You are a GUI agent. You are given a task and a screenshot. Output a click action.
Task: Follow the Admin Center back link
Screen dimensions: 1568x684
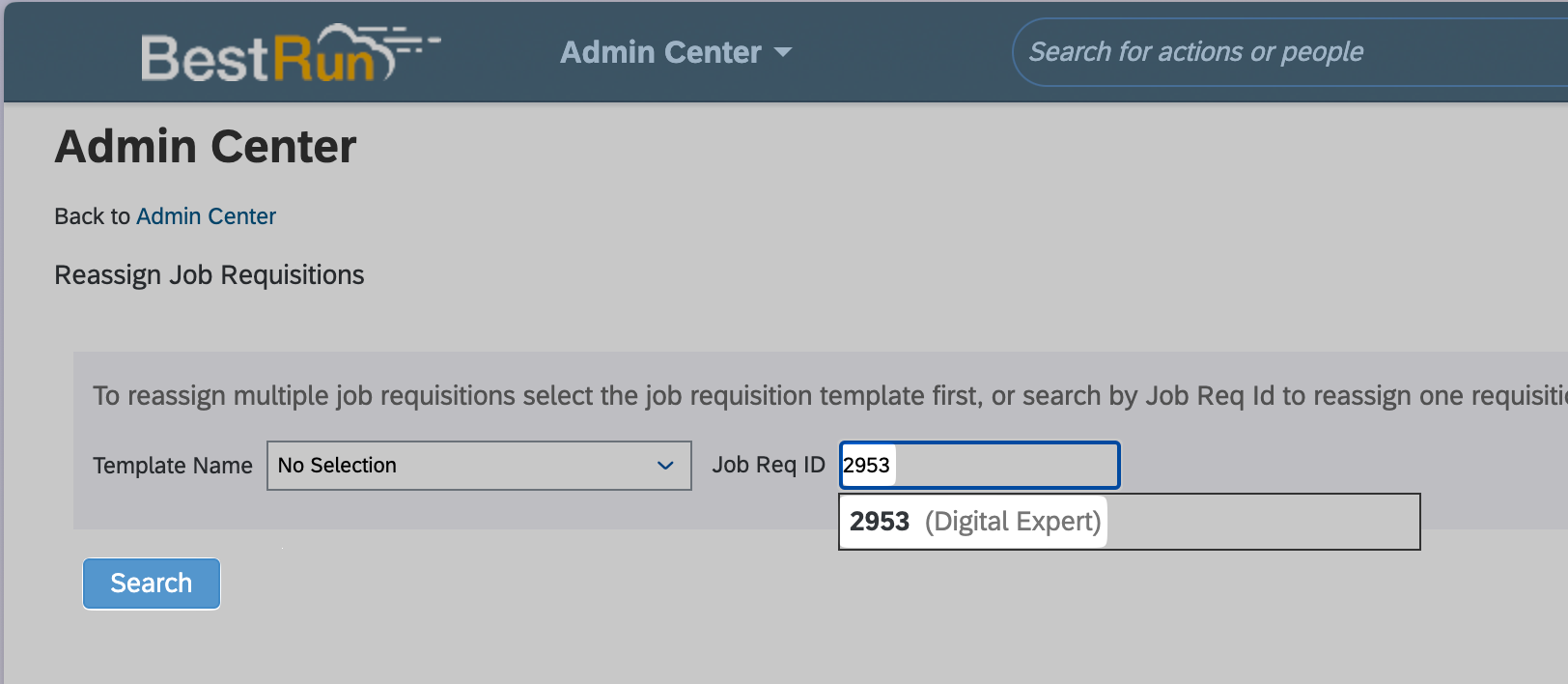206,216
